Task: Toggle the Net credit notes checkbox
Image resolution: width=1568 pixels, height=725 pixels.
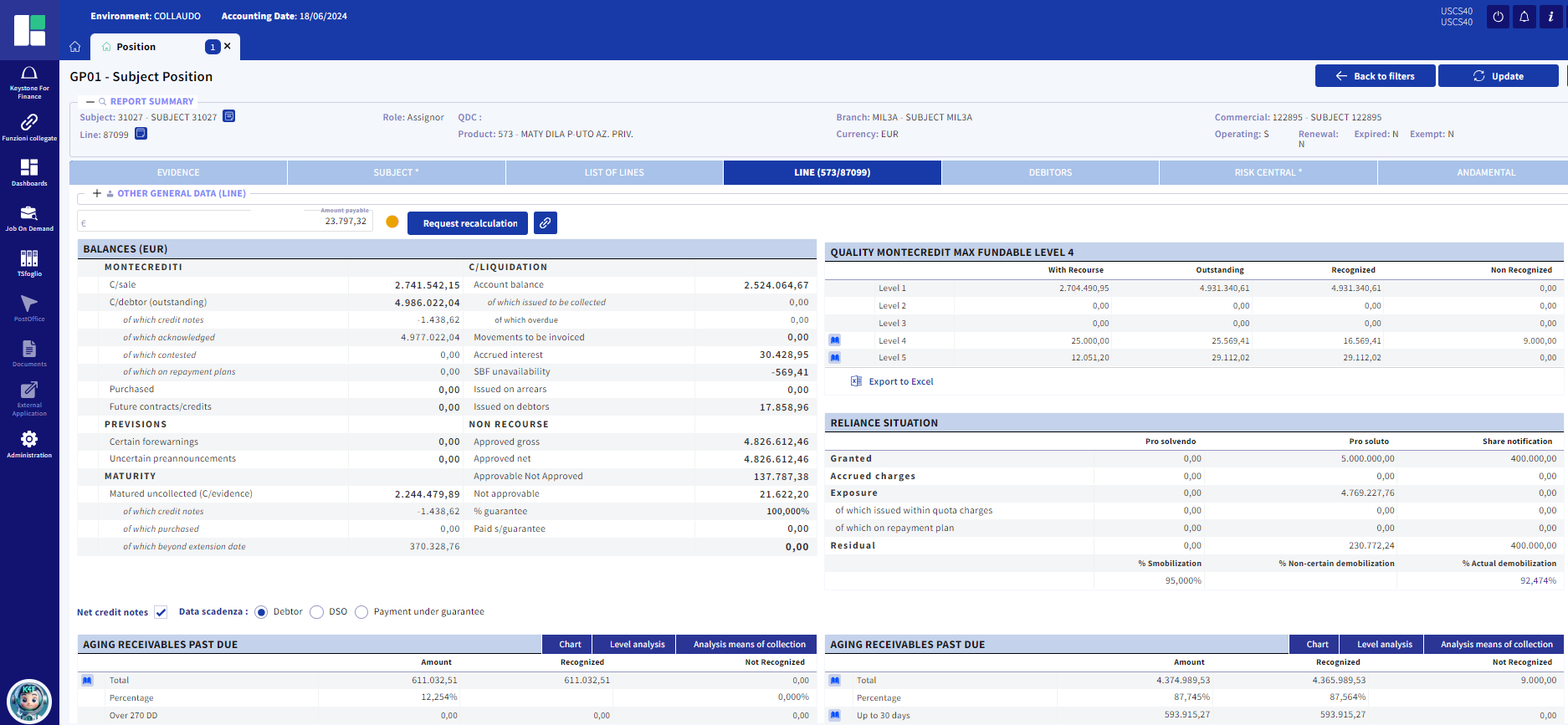Action: [x=161, y=612]
